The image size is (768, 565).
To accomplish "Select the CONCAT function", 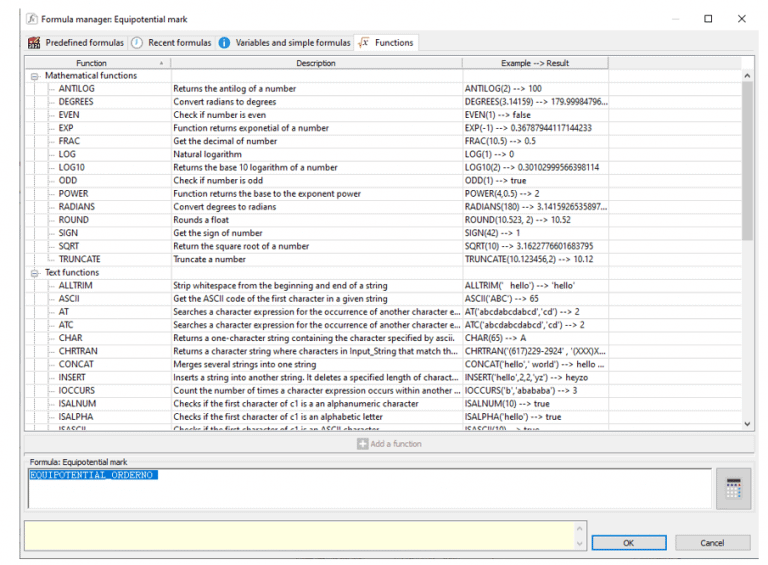I will coord(76,364).
